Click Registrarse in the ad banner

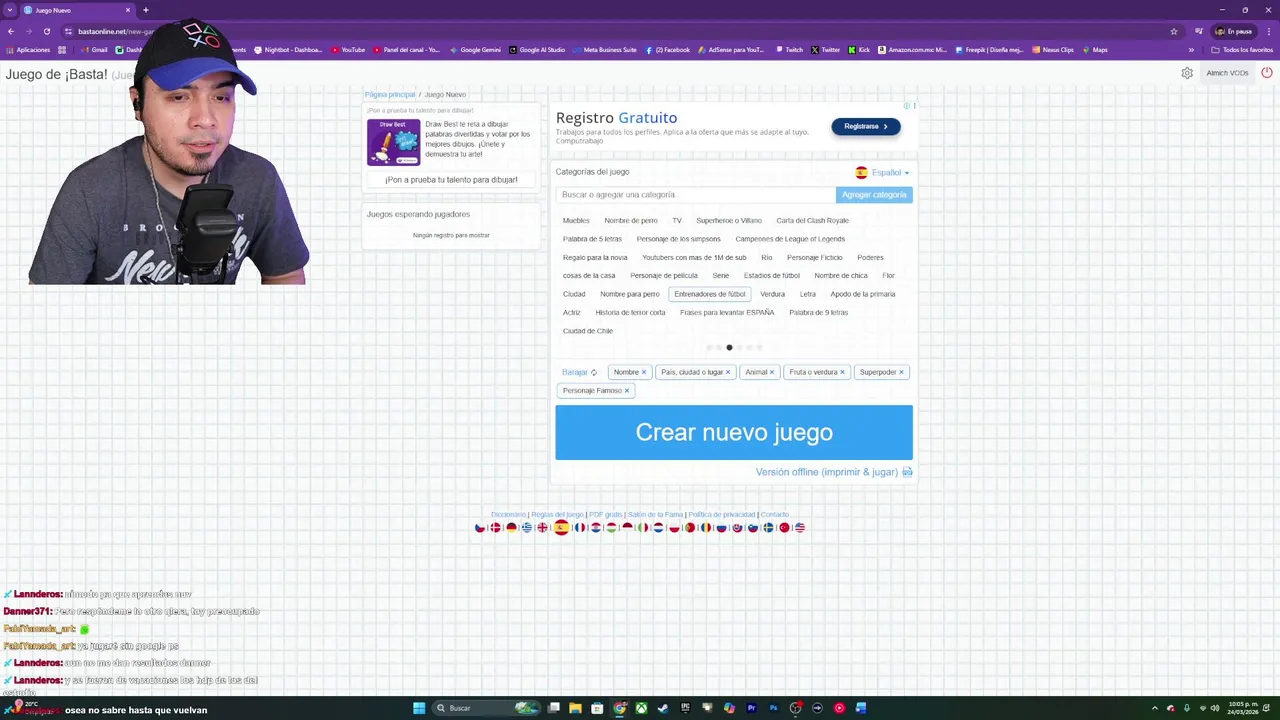(x=866, y=126)
